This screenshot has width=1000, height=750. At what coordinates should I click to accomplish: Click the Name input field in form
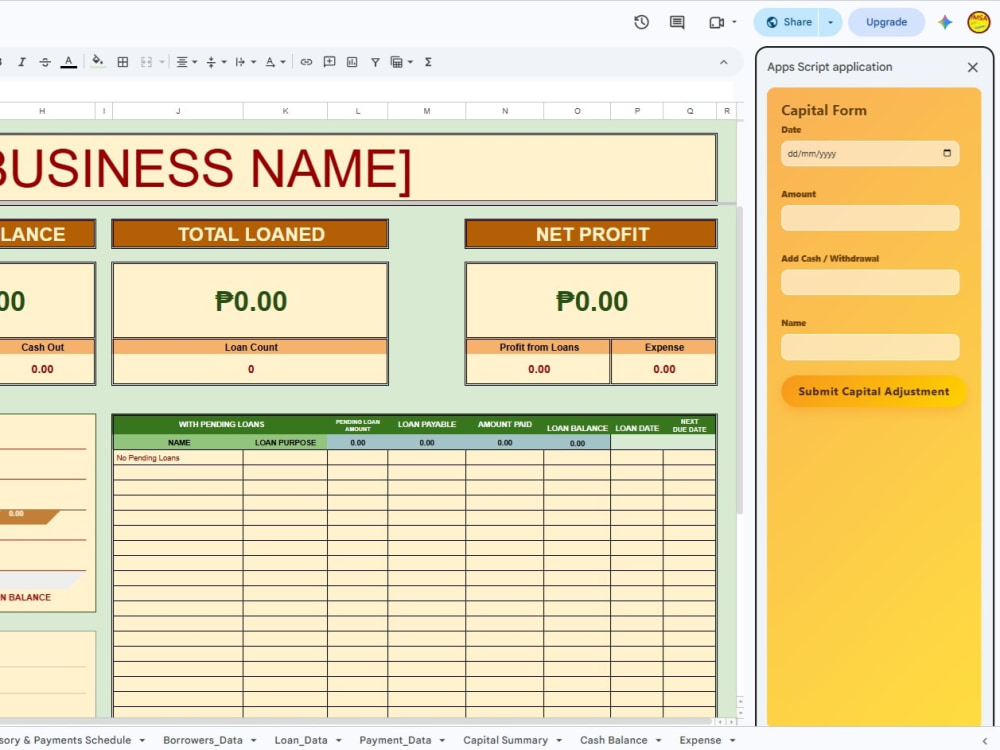[870, 347]
